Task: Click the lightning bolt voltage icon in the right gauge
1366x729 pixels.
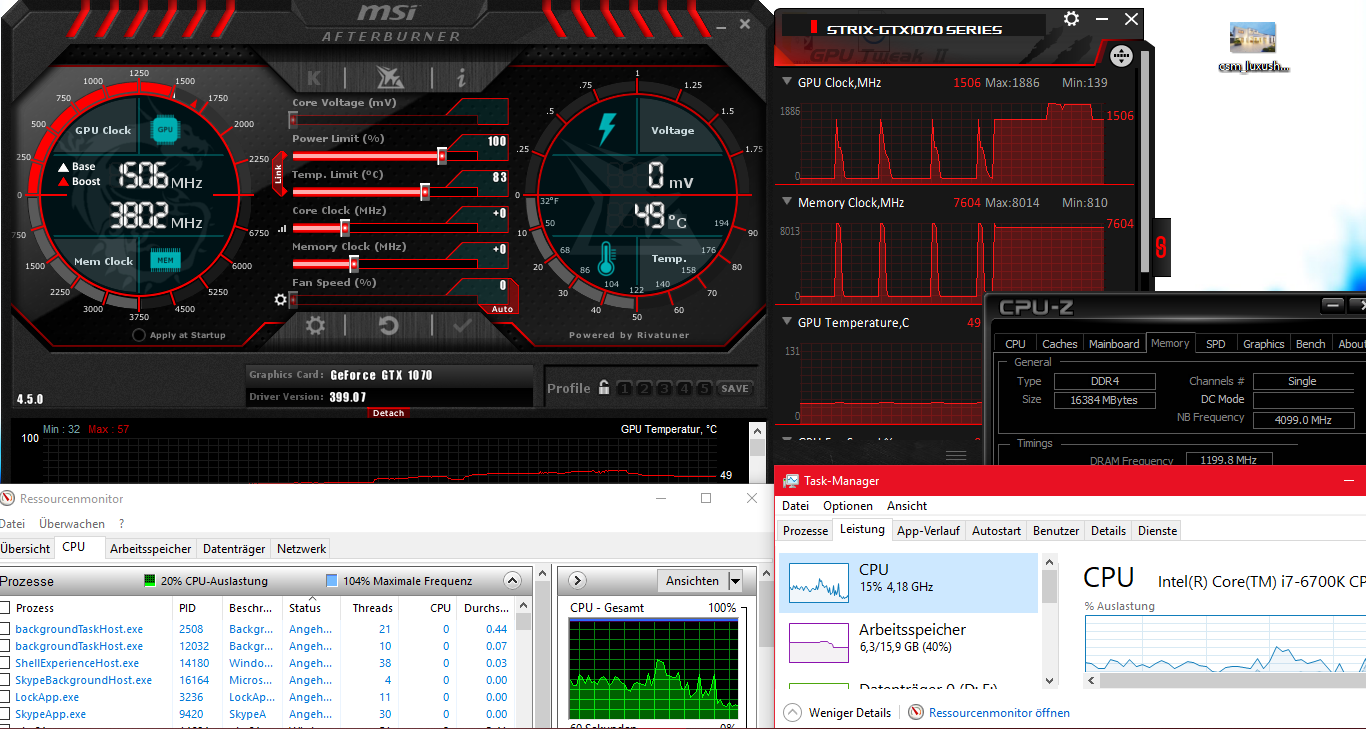Action: [x=608, y=129]
